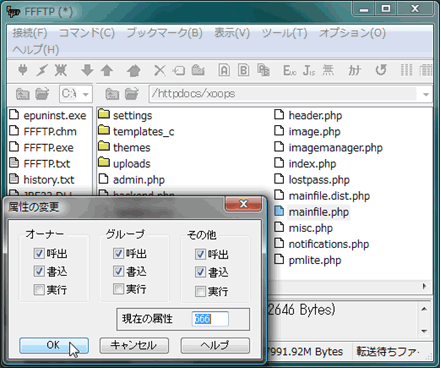Click the Disconnect icon in toolbar
The width and height of the screenshot is (441, 369).
point(61,70)
